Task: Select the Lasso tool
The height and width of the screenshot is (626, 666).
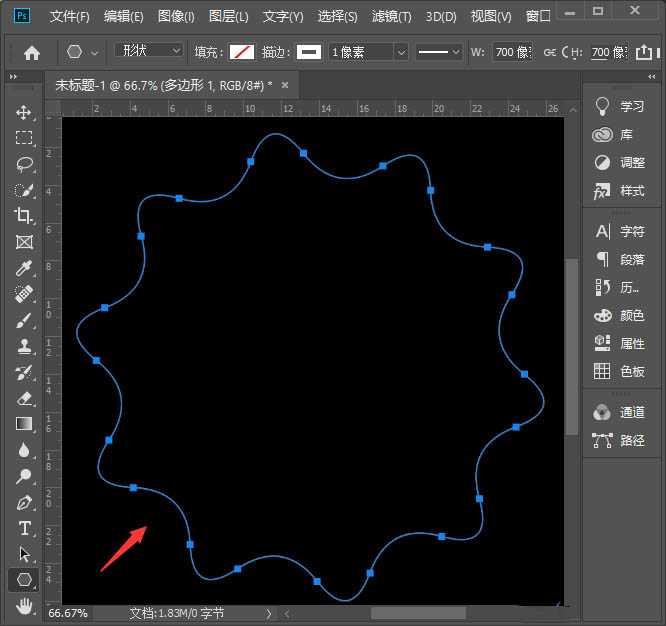Action: [24, 164]
